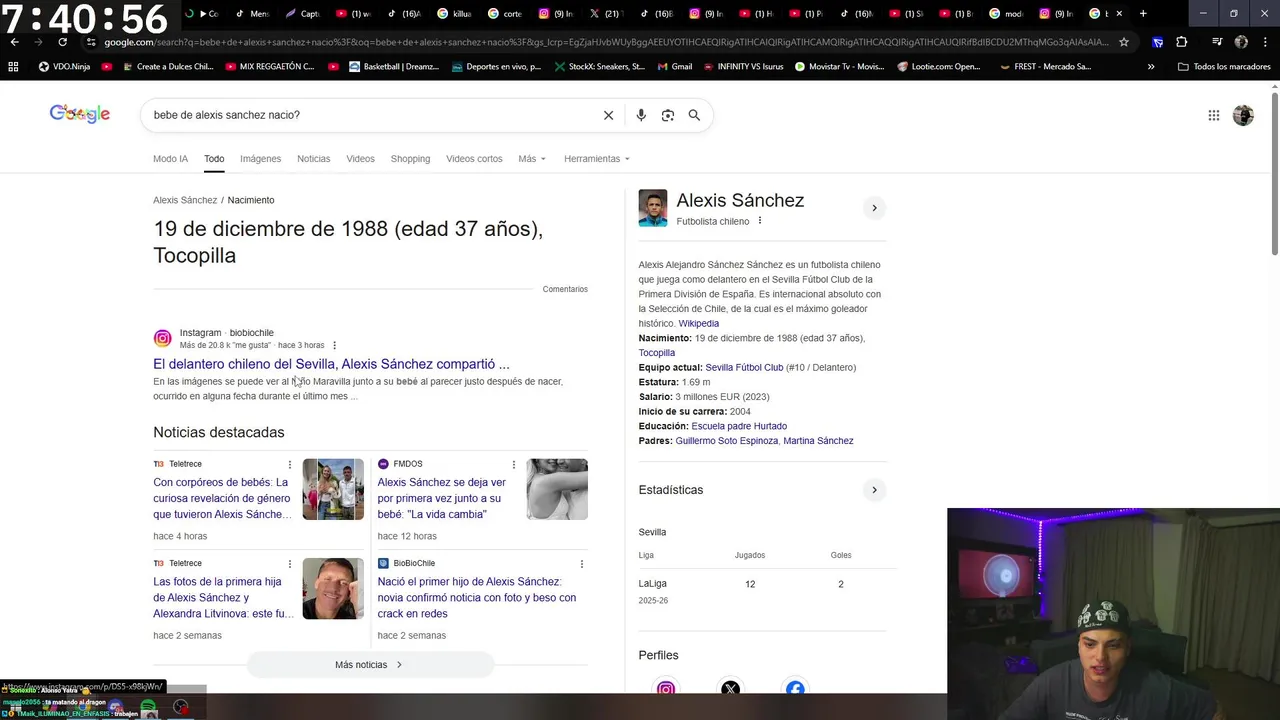Switch to the Videos tab
The height and width of the screenshot is (720, 1280).
click(x=360, y=159)
